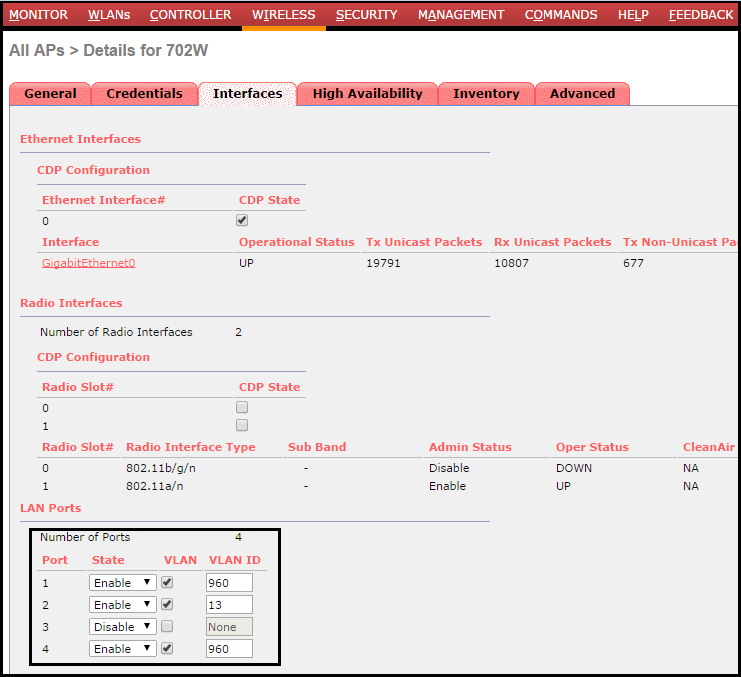Open the WLANs menu
Viewport: 741px width, 677px height.
click(x=108, y=15)
